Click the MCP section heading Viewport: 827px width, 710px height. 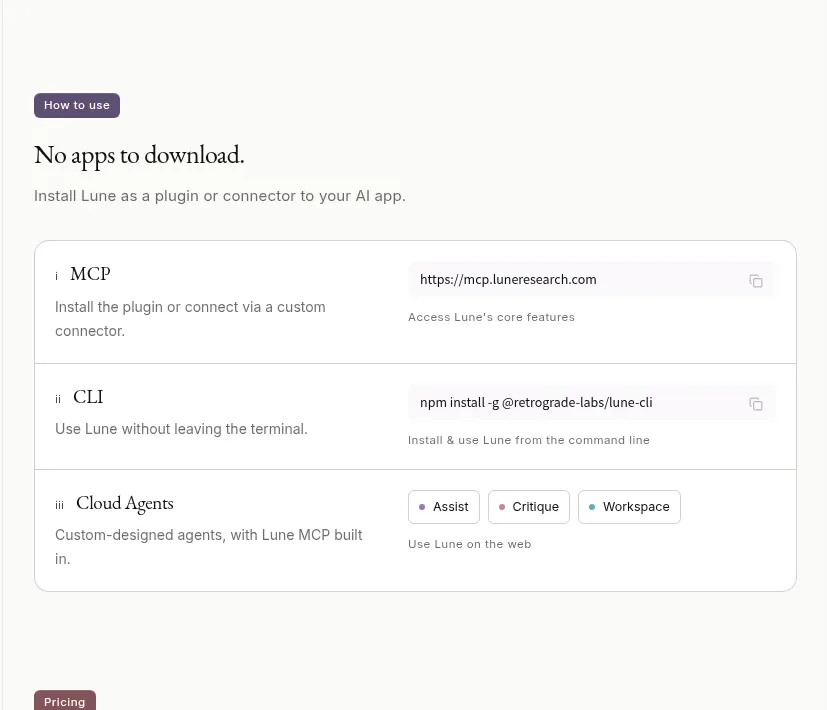(90, 274)
